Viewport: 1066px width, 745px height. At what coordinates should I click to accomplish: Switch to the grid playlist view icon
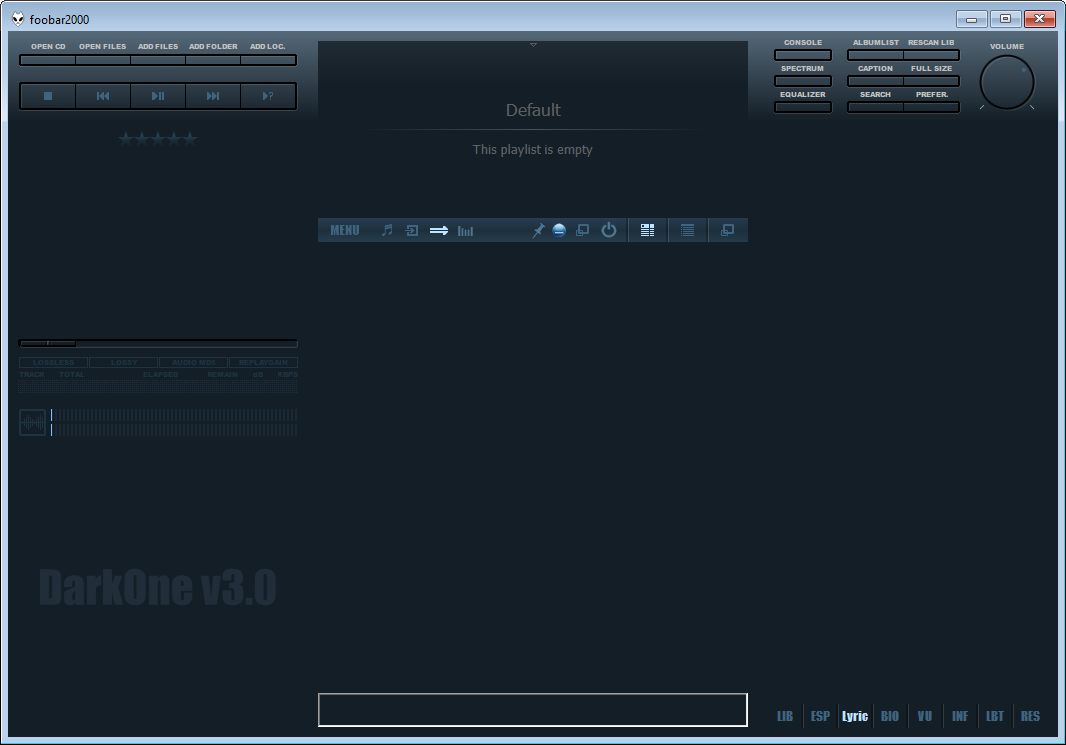(647, 230)
